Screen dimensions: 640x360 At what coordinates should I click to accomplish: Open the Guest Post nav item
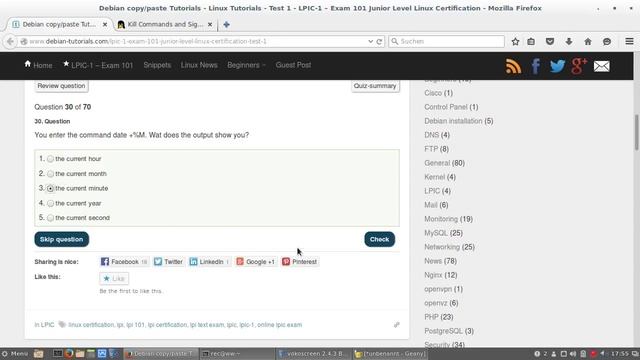tap(293, 65)
